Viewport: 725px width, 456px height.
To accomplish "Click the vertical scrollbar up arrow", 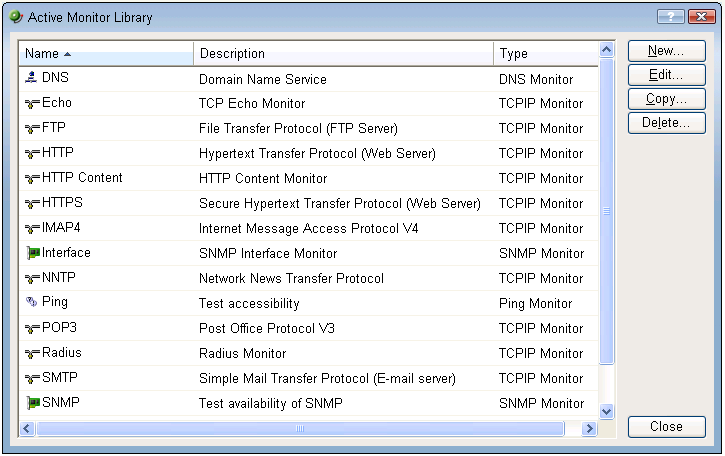I will pos(607,49).
